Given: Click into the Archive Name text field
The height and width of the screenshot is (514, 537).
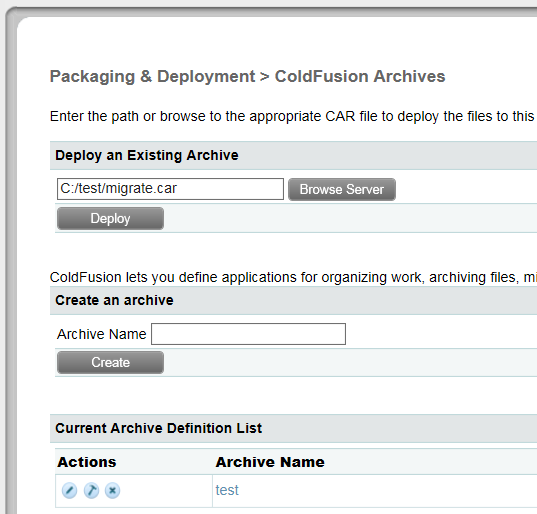Looking at the screenshot, I should click(248, 334).
